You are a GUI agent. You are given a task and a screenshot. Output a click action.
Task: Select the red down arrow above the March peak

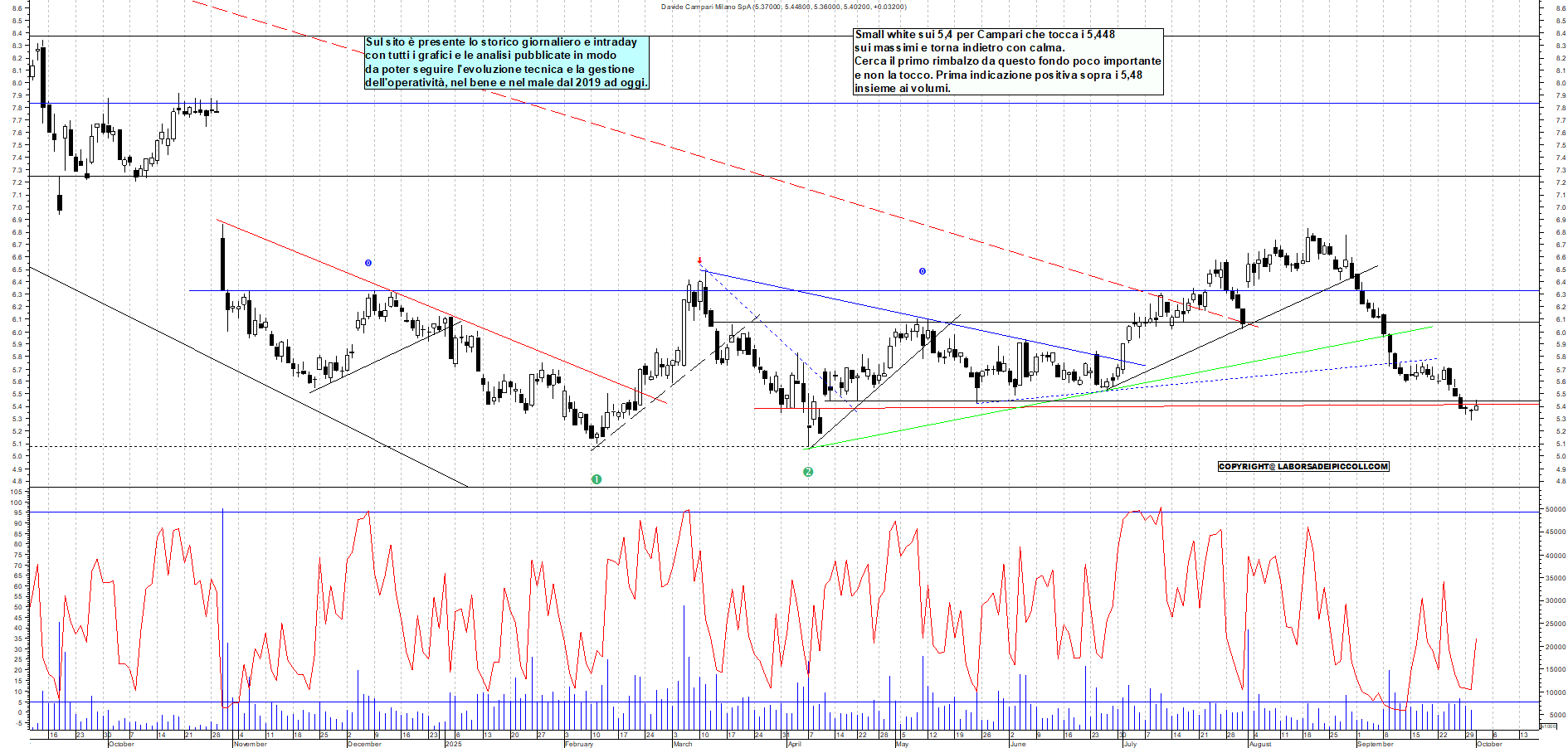(699, 260)
